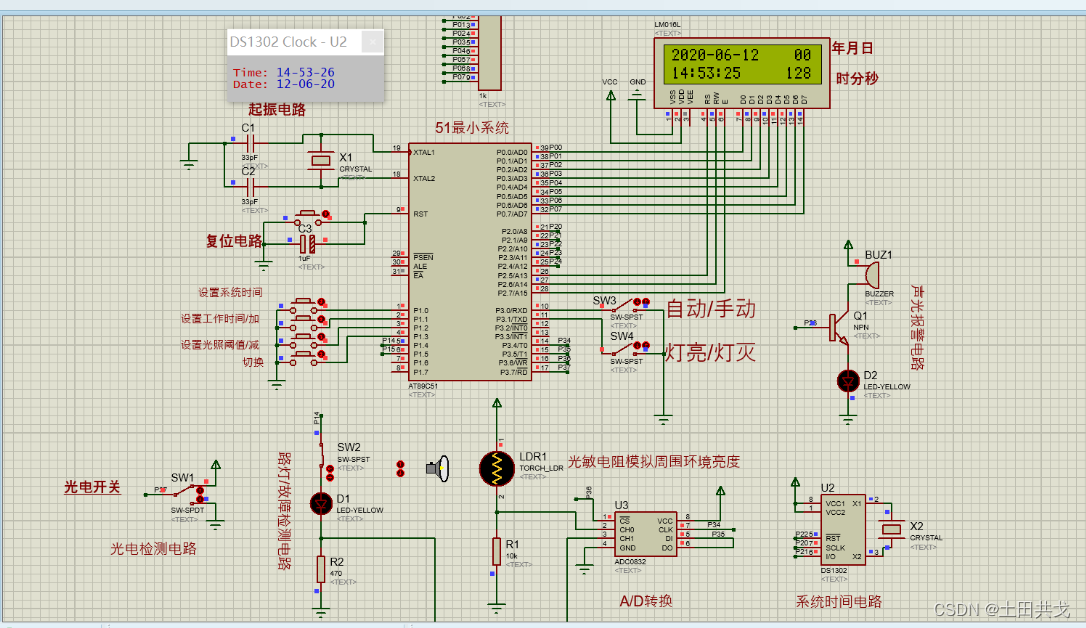Toggle switch SW2 above LED D1
This screenshot has height=628, width=1086.
coord(322,455)
